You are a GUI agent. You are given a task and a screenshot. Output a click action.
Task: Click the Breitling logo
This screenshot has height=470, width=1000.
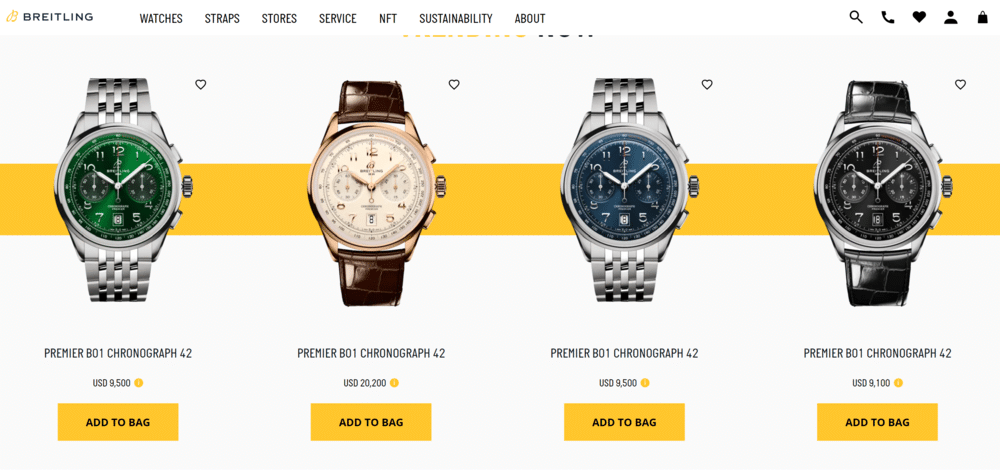49,17
